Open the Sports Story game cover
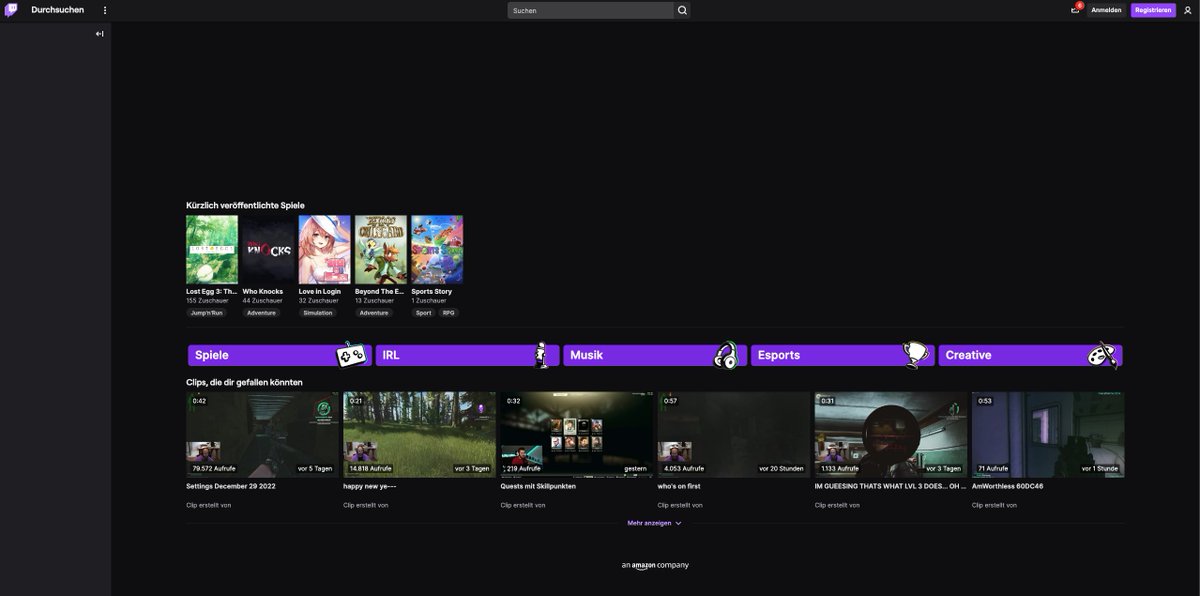The width and height of the screenshot is (1200, 596). point(437,250)
